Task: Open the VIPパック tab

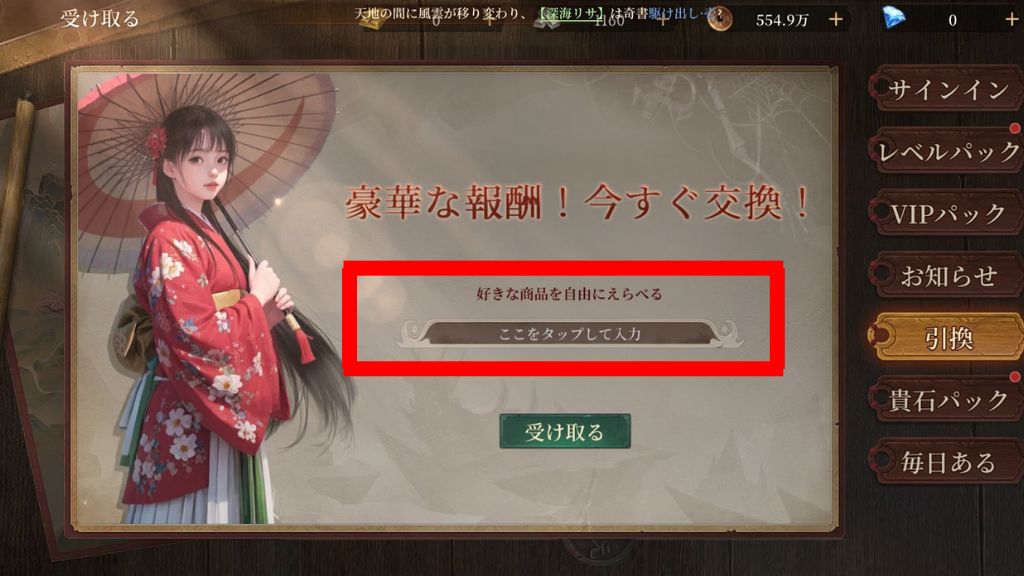Action: coord(946,214)
